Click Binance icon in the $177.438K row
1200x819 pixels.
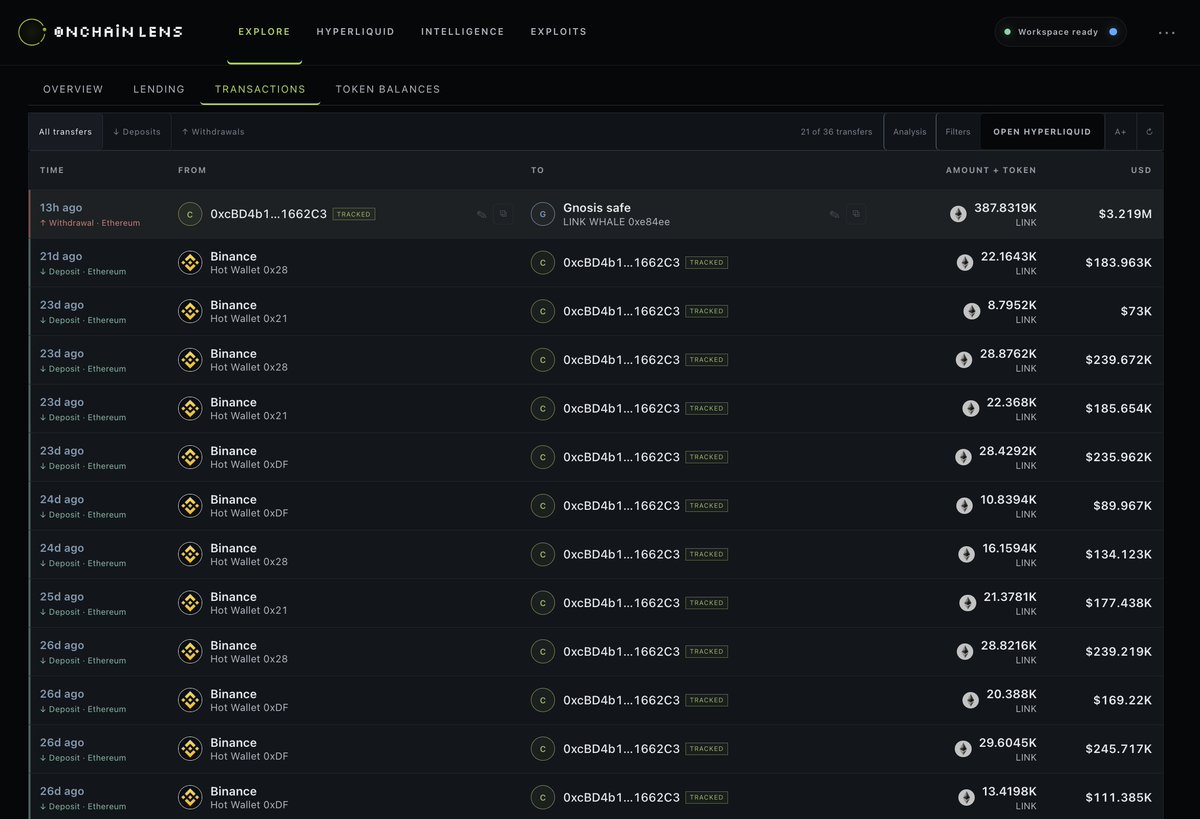[190, 603]
